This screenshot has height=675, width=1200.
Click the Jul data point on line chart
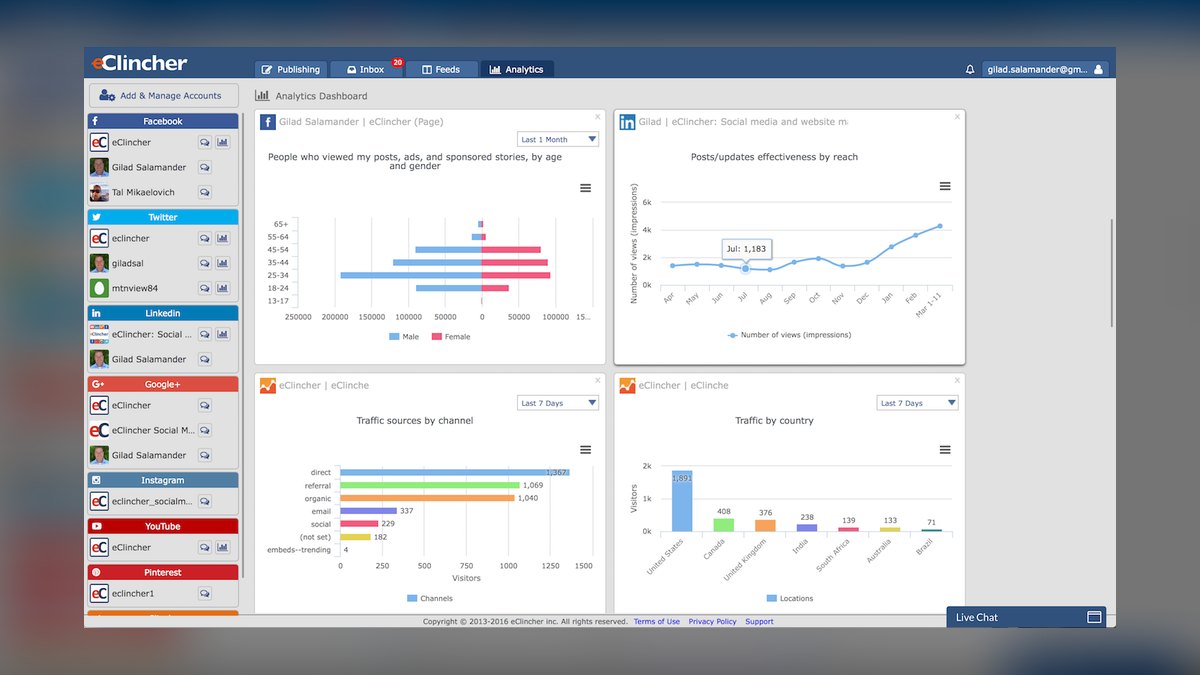(x=745, y=268)
